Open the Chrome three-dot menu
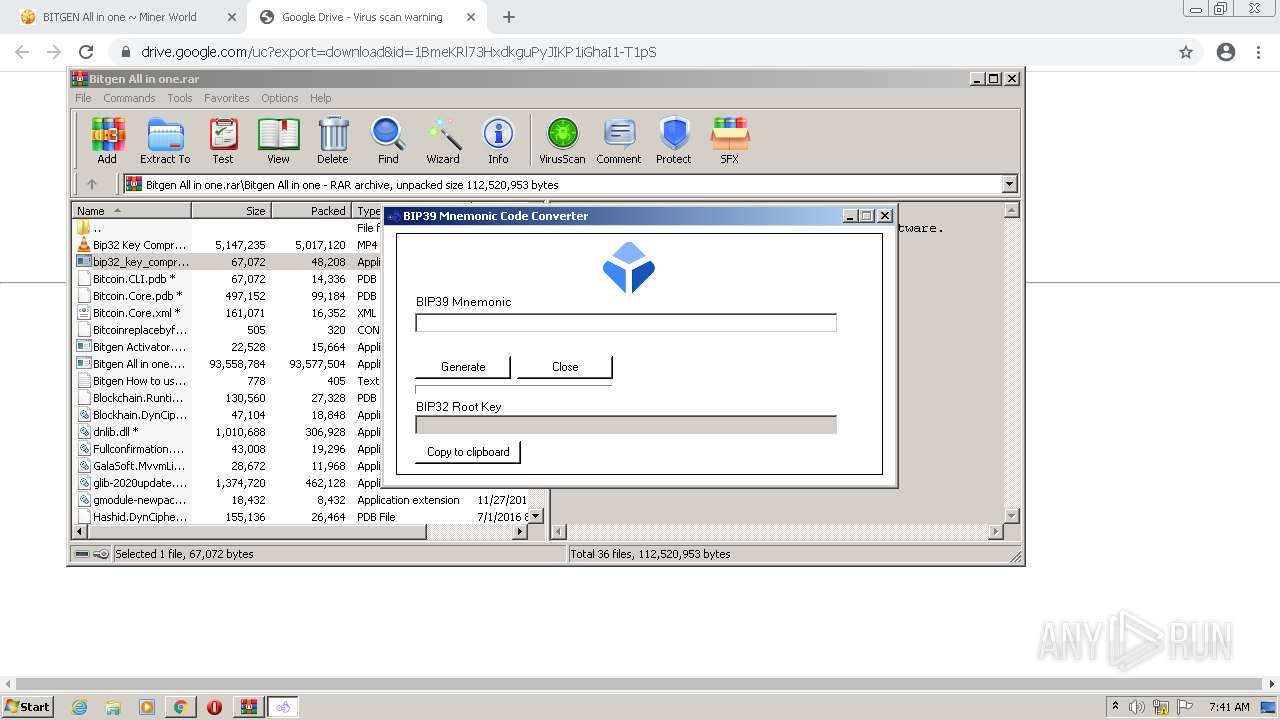The width and height of the screenshot is (1280, 720). coord(1259,52)
